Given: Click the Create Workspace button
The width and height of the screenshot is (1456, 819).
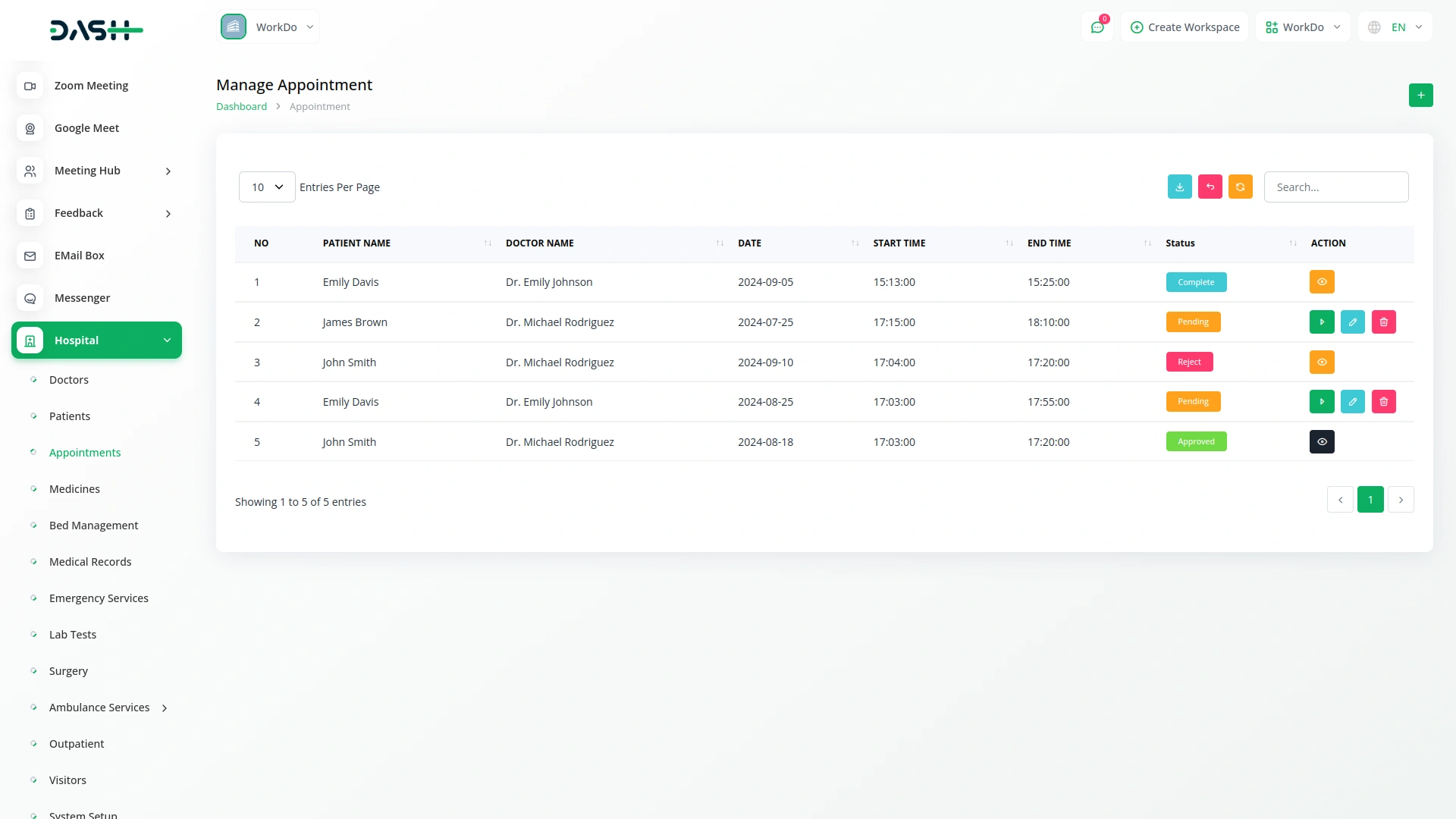Looking at the screenshot, I should coord(1185,27).
